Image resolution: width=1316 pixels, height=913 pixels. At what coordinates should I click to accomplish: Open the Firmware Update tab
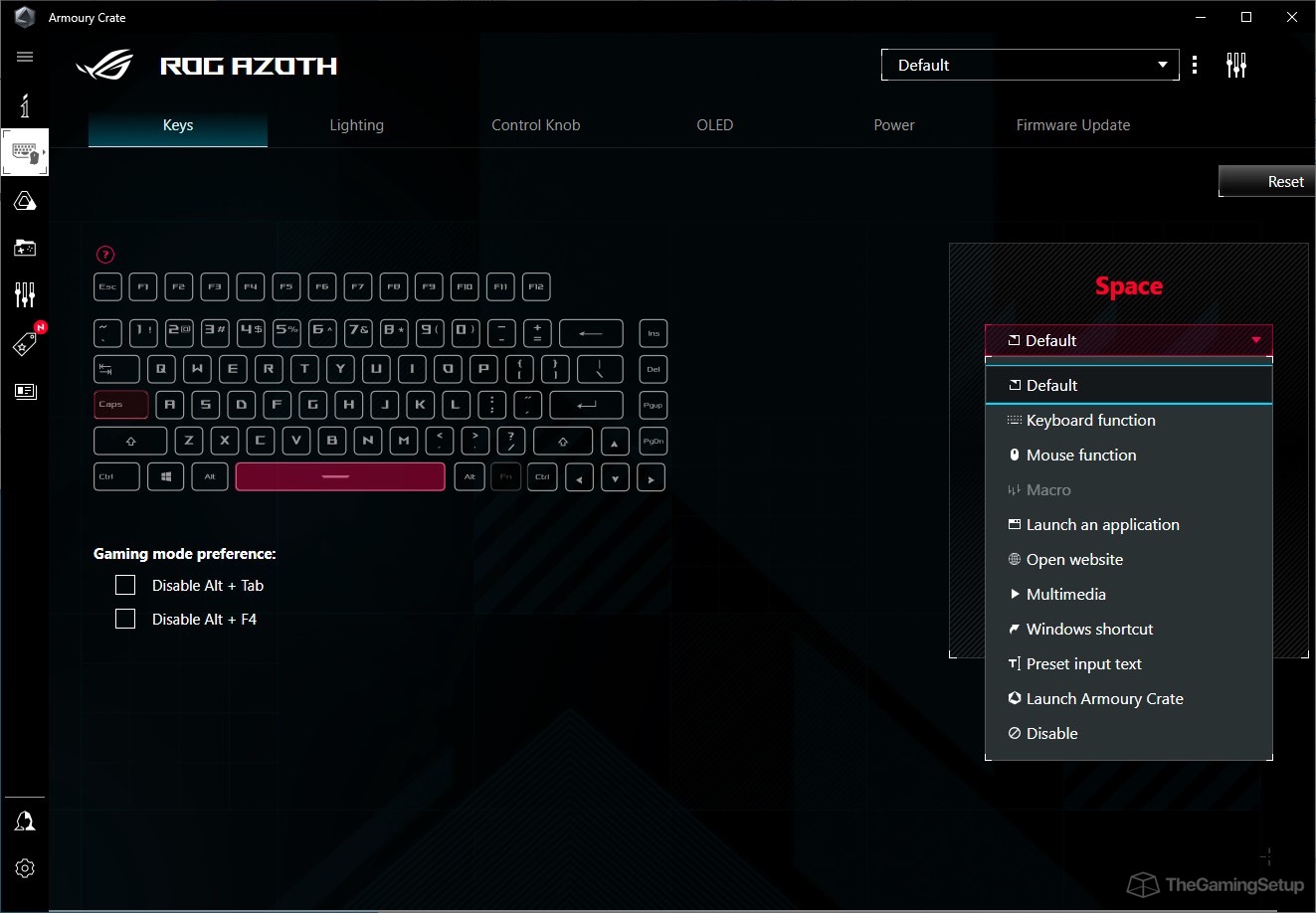pyautogui.click(x=1073, y=125)
